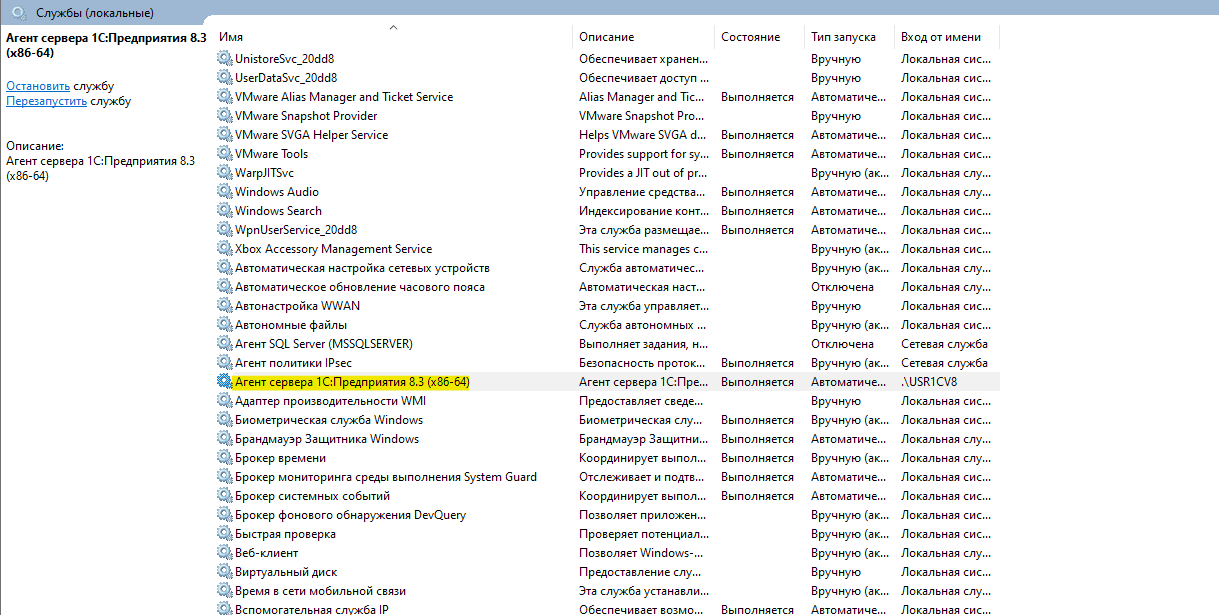Click the gear icon beside VMware Tools service
1219x615 pixels.
coord(224,154)
